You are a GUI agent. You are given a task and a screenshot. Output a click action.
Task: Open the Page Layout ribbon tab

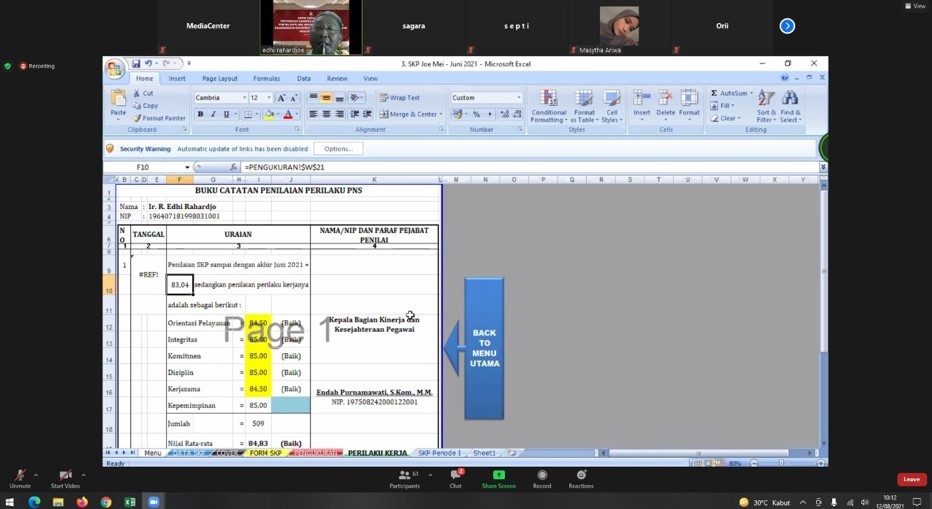coord(220,78)
